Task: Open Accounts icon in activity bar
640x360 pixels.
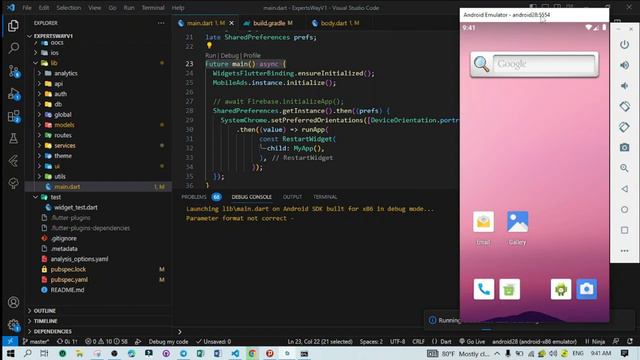Action: 13,302
